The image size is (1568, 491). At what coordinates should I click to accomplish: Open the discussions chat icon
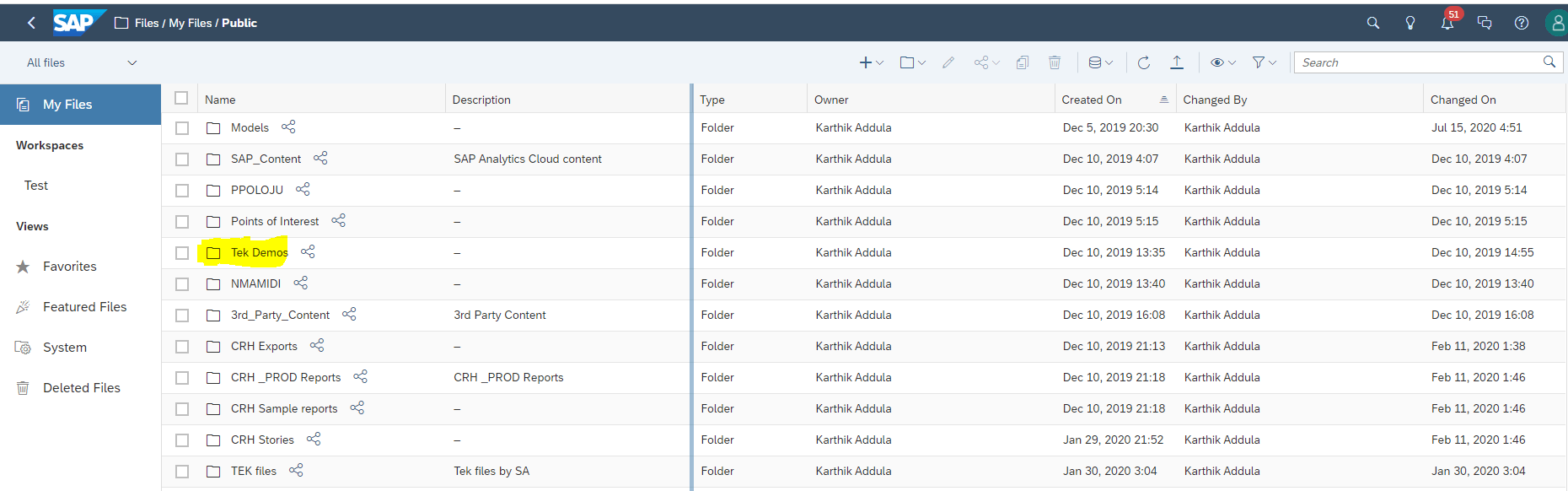pos(1485,23)
